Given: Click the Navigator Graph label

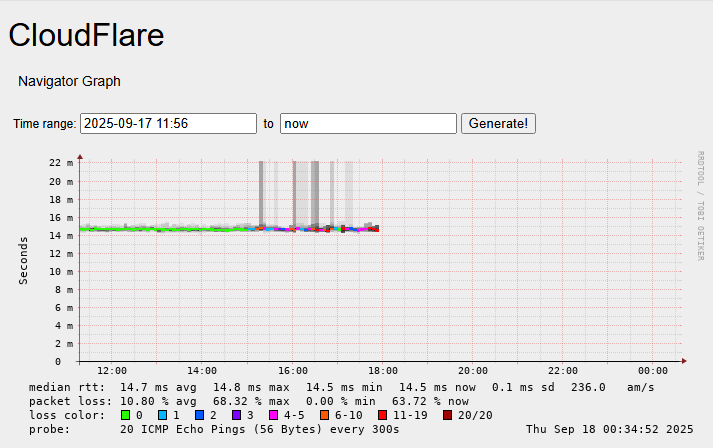Looking at the screenshot, I should pyautogui.click(x=69, y=81).
